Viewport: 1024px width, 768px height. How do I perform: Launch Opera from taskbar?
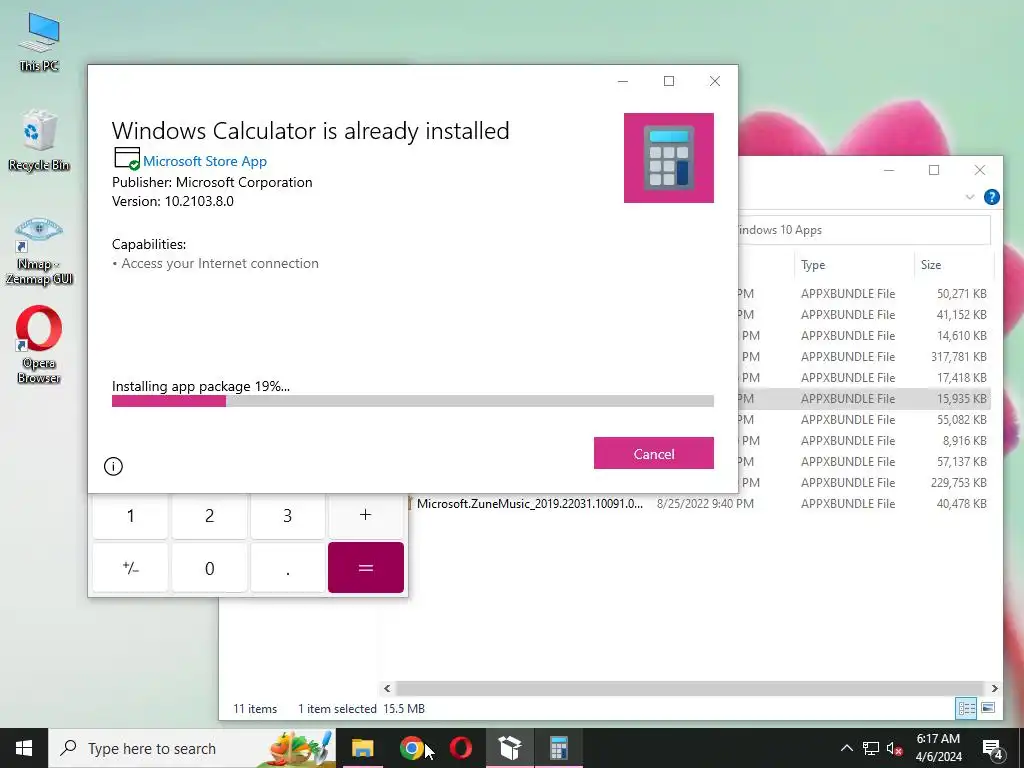click(460, 748)
